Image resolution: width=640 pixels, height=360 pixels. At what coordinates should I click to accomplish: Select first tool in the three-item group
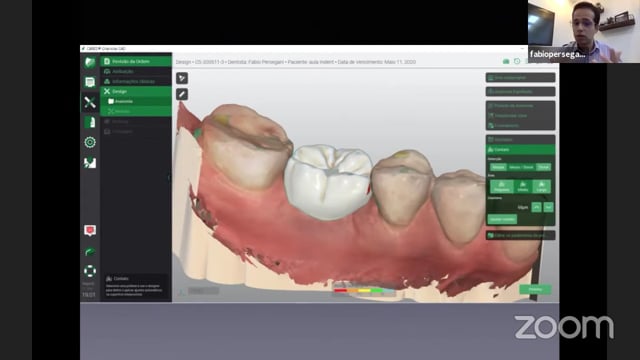(x=520, y=106)
